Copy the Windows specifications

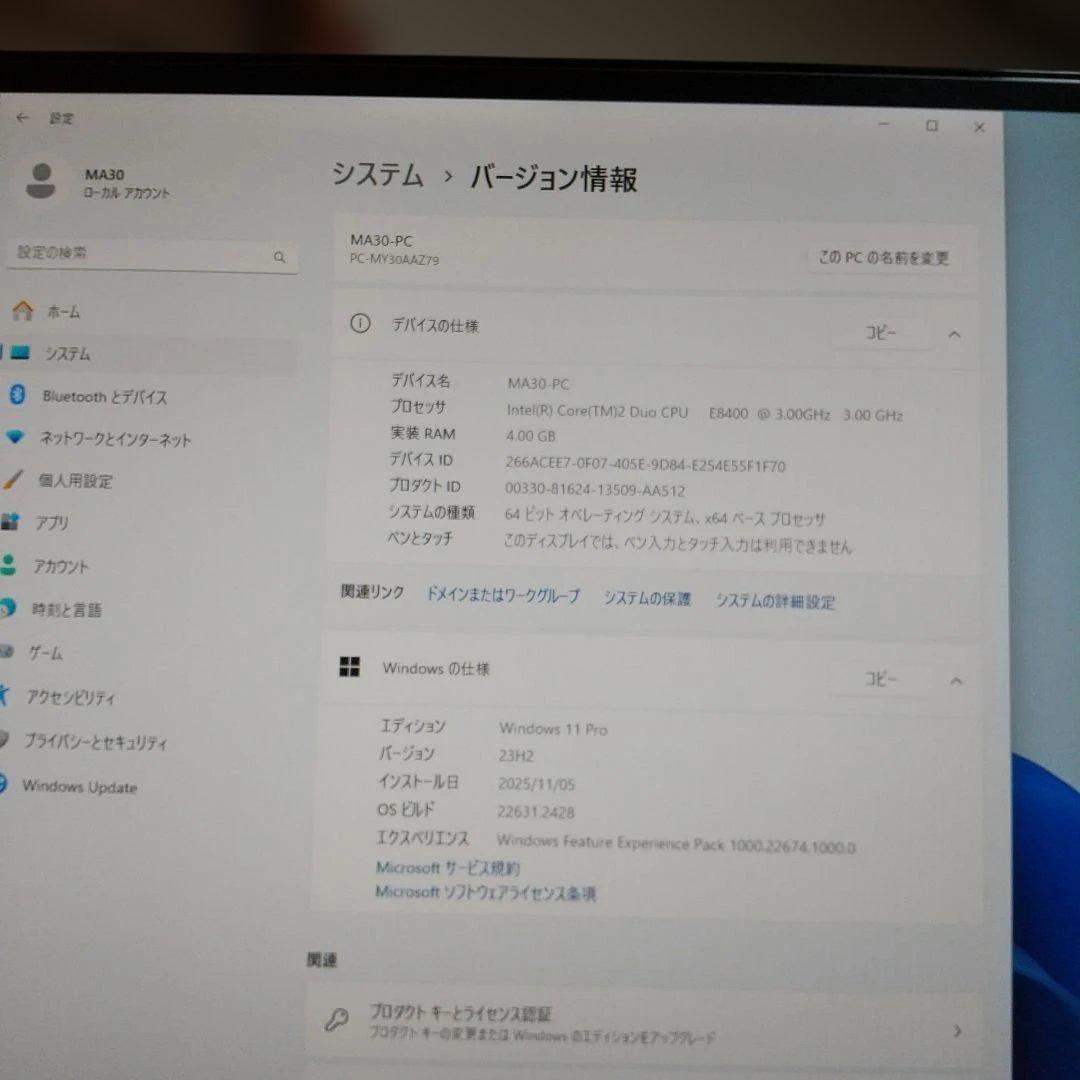pos(880,679)
